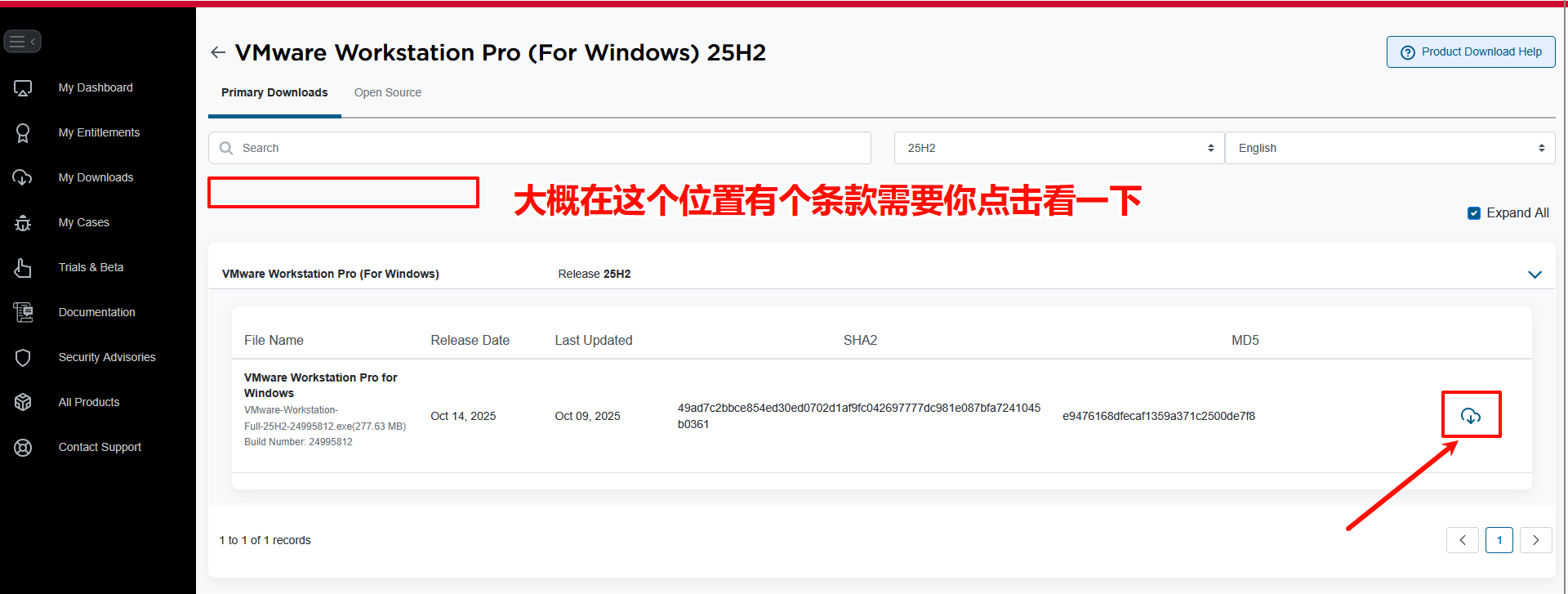Open All Products page
This screenshot has height=594, width=1568.
tap(89, 402)
